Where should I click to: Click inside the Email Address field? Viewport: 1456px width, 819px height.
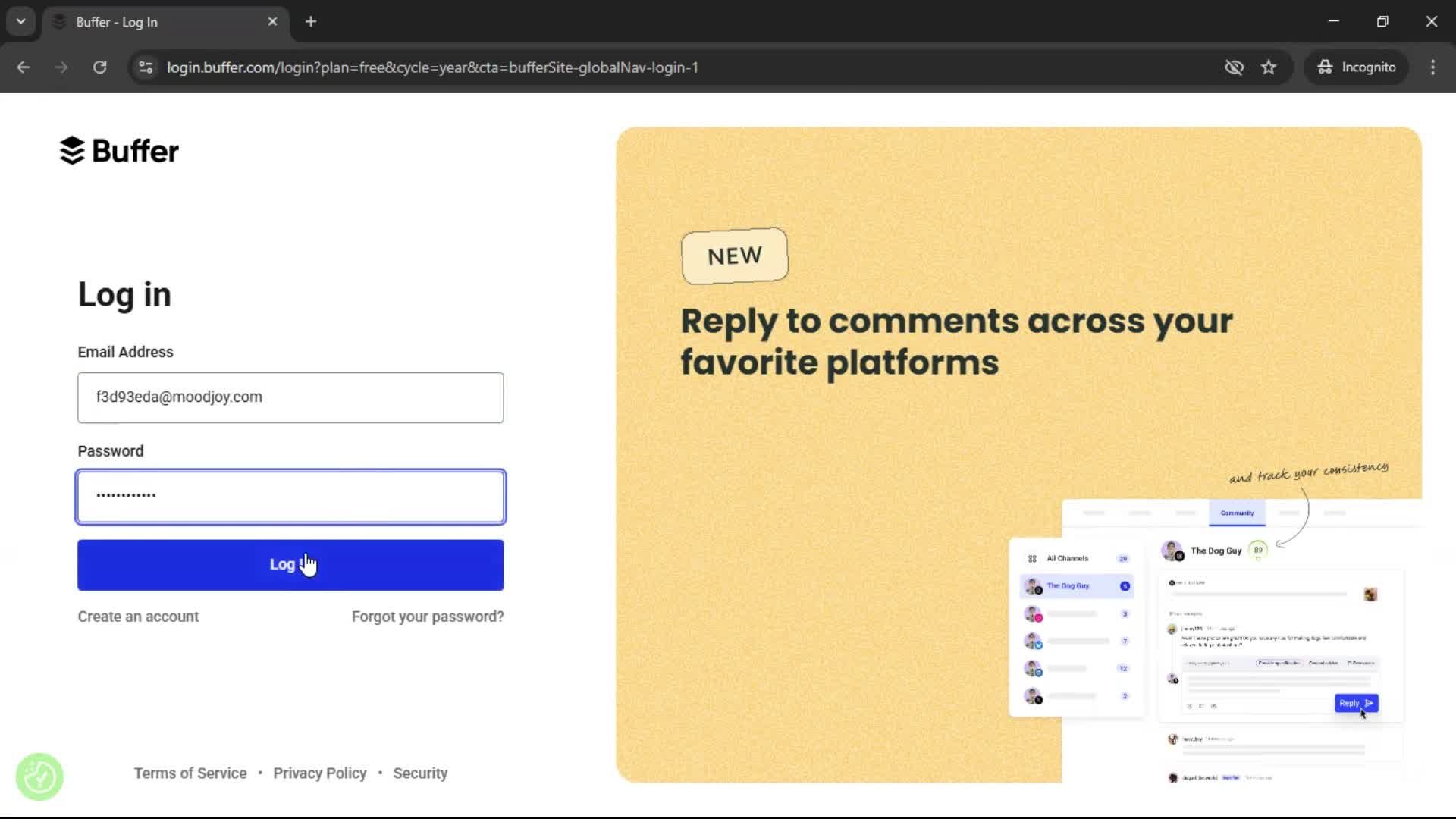click(290, 397)
